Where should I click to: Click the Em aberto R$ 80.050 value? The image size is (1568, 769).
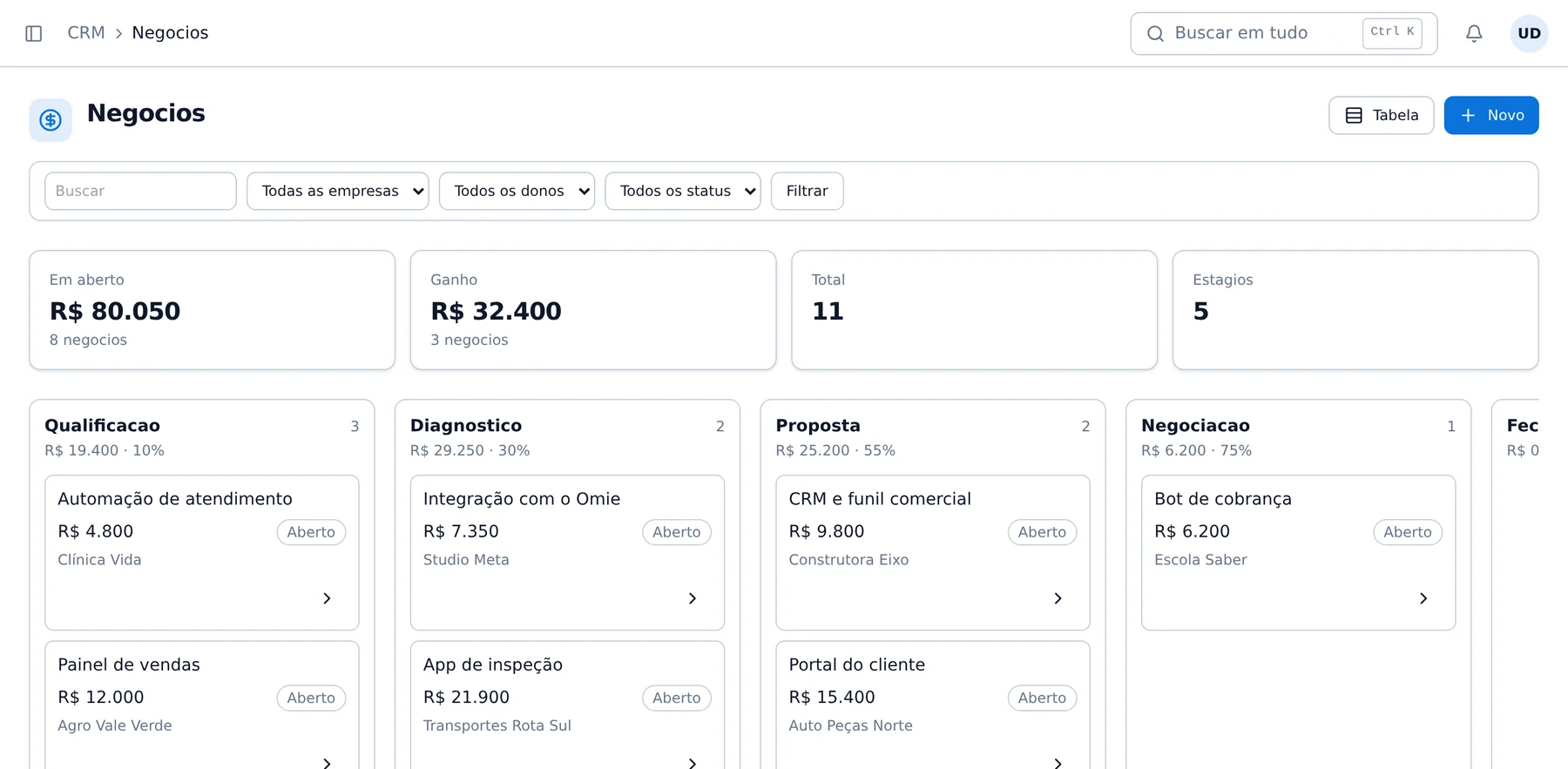tap(115, 311)
